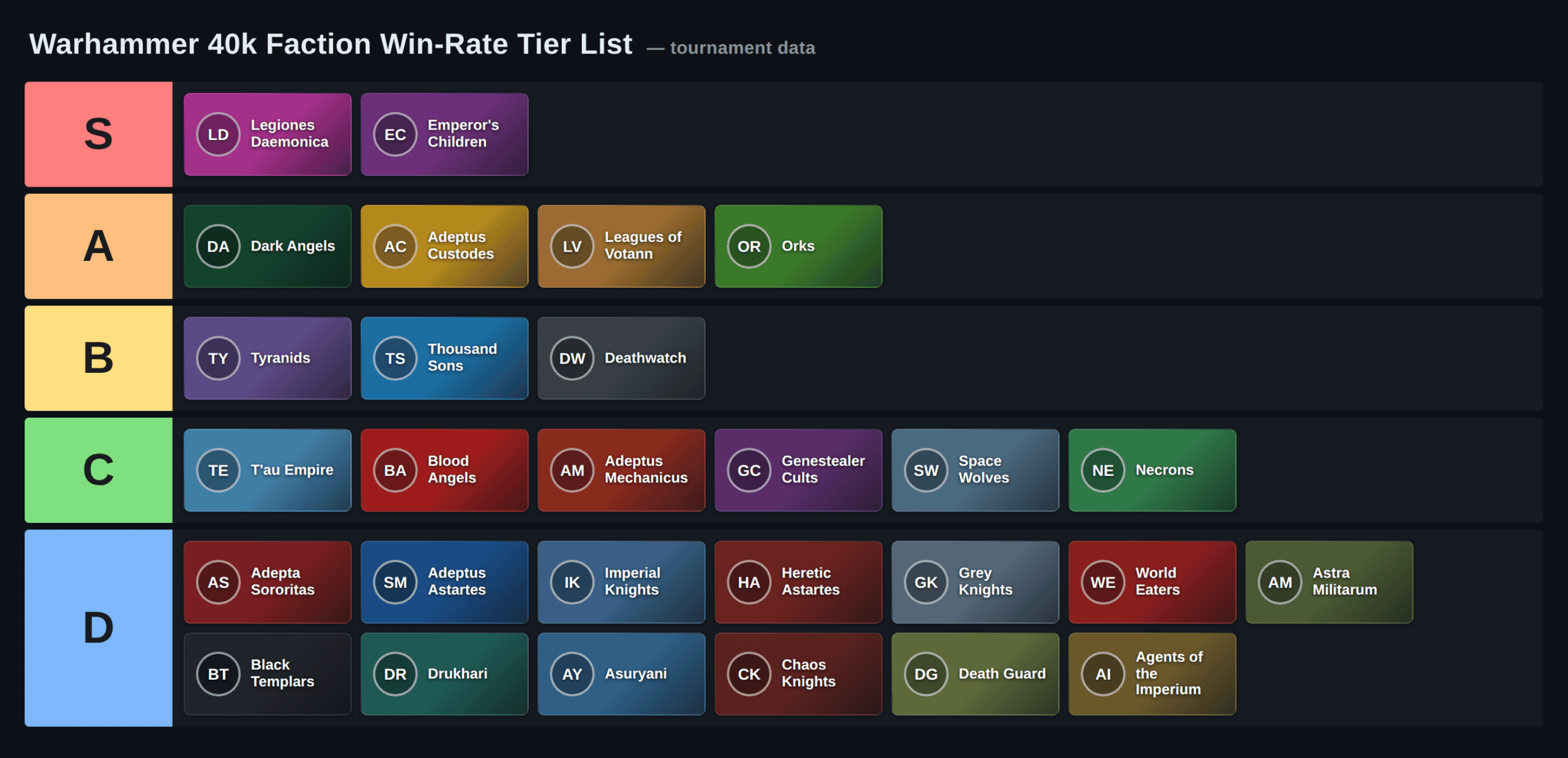The image size is (1568, 758).
Task: Click the 'Thousand Sons' name text
Action: click(x=462, y=357)
